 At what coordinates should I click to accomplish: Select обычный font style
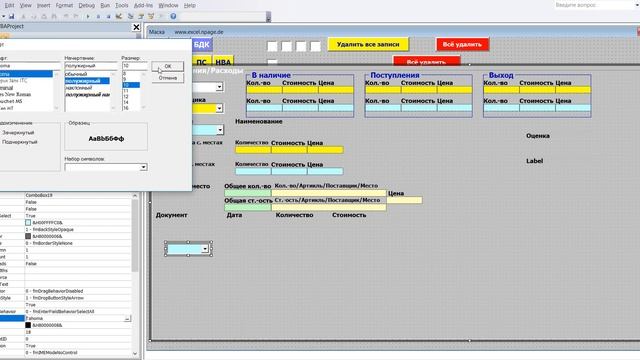pos(76,74)
